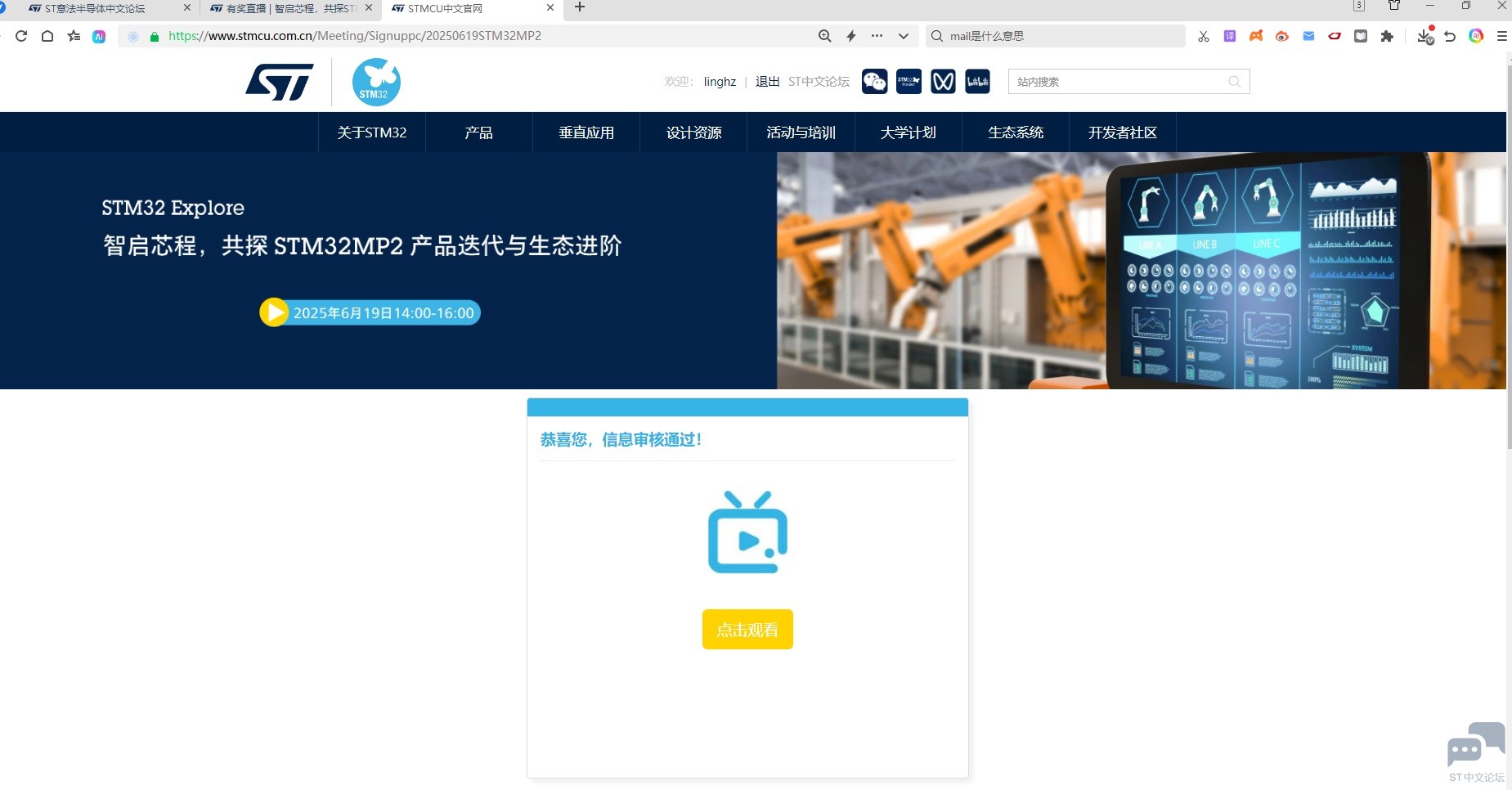Close the STMCU中文官网 tab
Image resolution: width=1512 pixels, height=790 pixels.
(550, 7)
